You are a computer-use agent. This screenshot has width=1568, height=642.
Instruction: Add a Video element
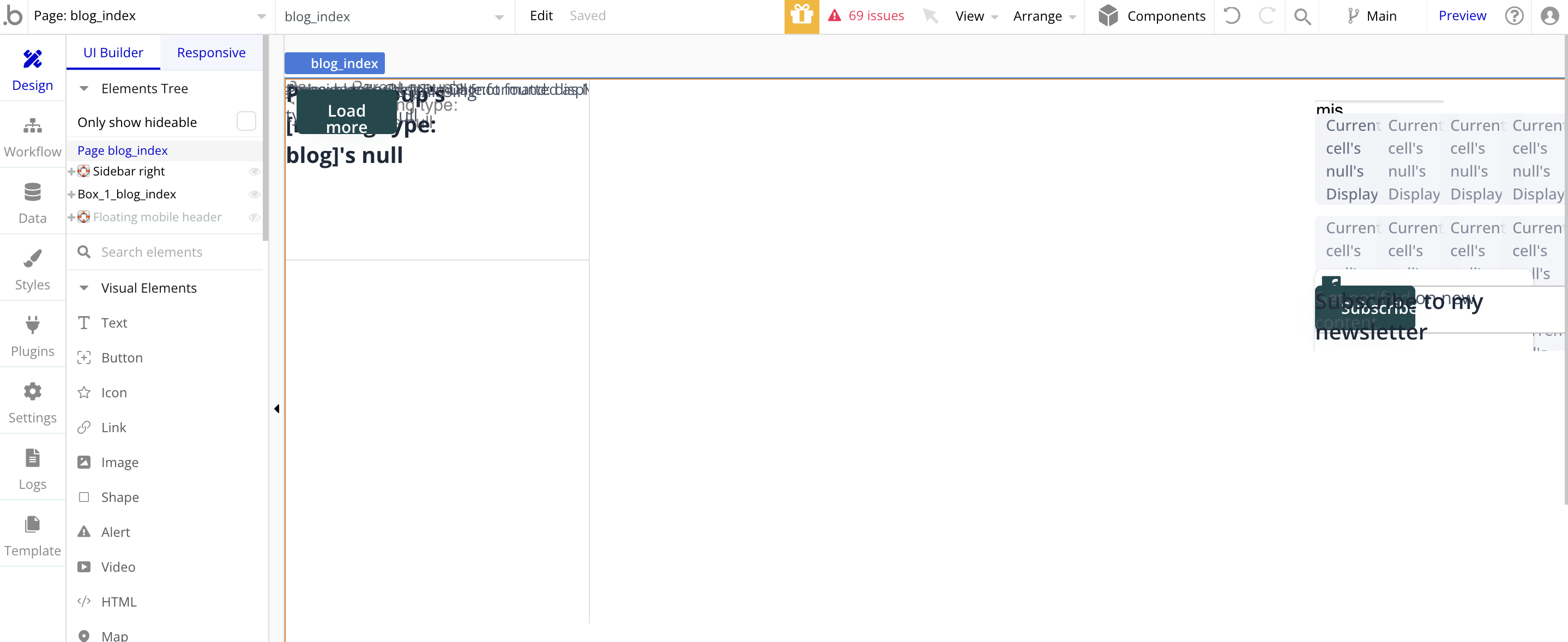(x=117, y=567)
